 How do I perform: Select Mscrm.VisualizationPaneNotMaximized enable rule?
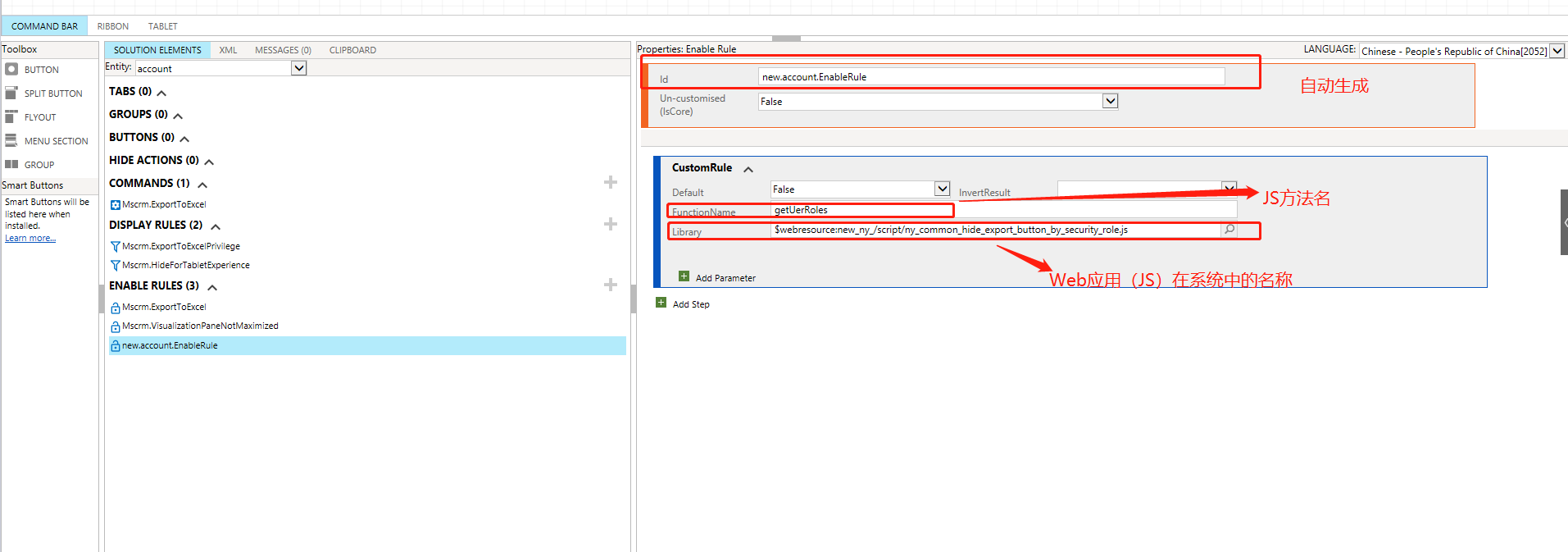[x=200, y=326]
